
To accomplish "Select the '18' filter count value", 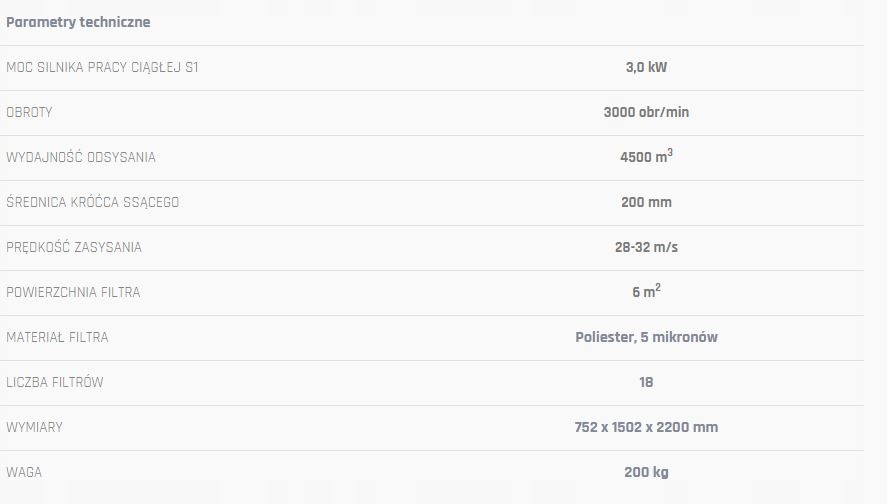I will click(646, 382).
